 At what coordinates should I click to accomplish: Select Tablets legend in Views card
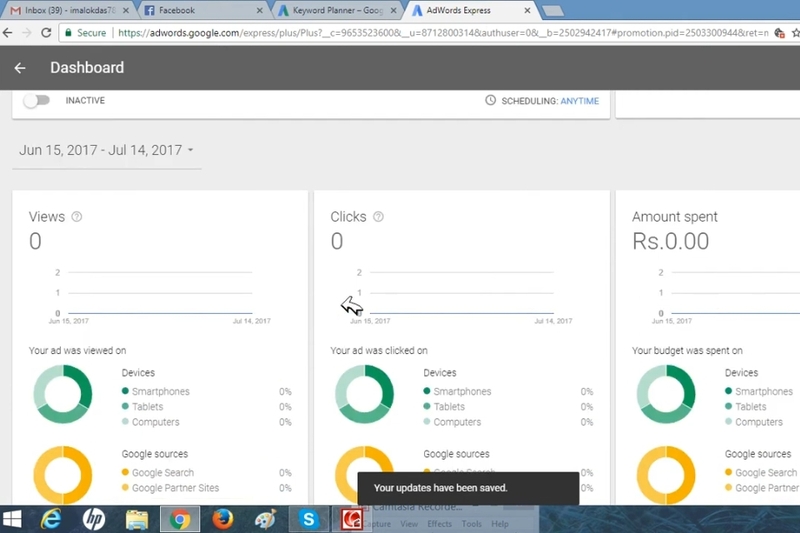tap(142, 407)
